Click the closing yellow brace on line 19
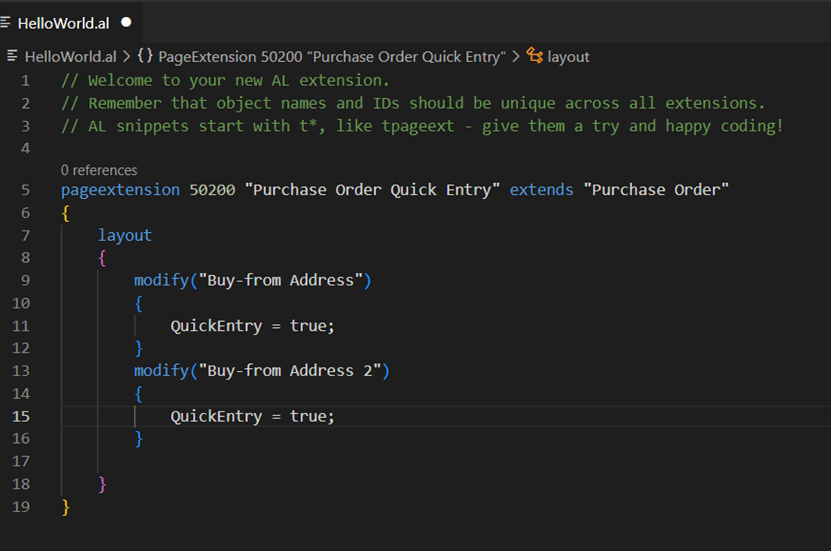Screen dimensions: 831x551 (x=66, y=507)
